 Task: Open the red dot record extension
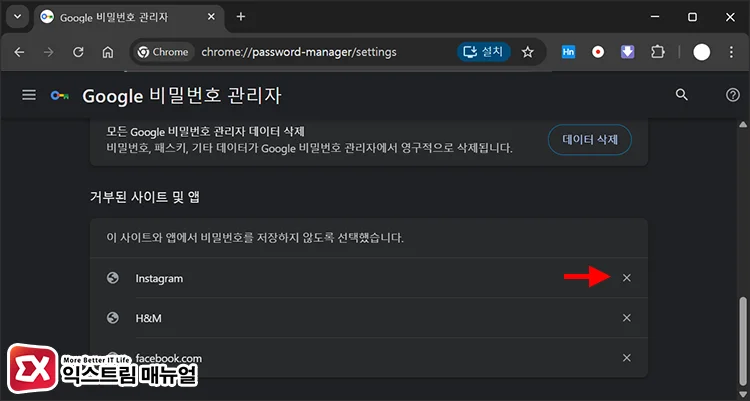point(598,52)
